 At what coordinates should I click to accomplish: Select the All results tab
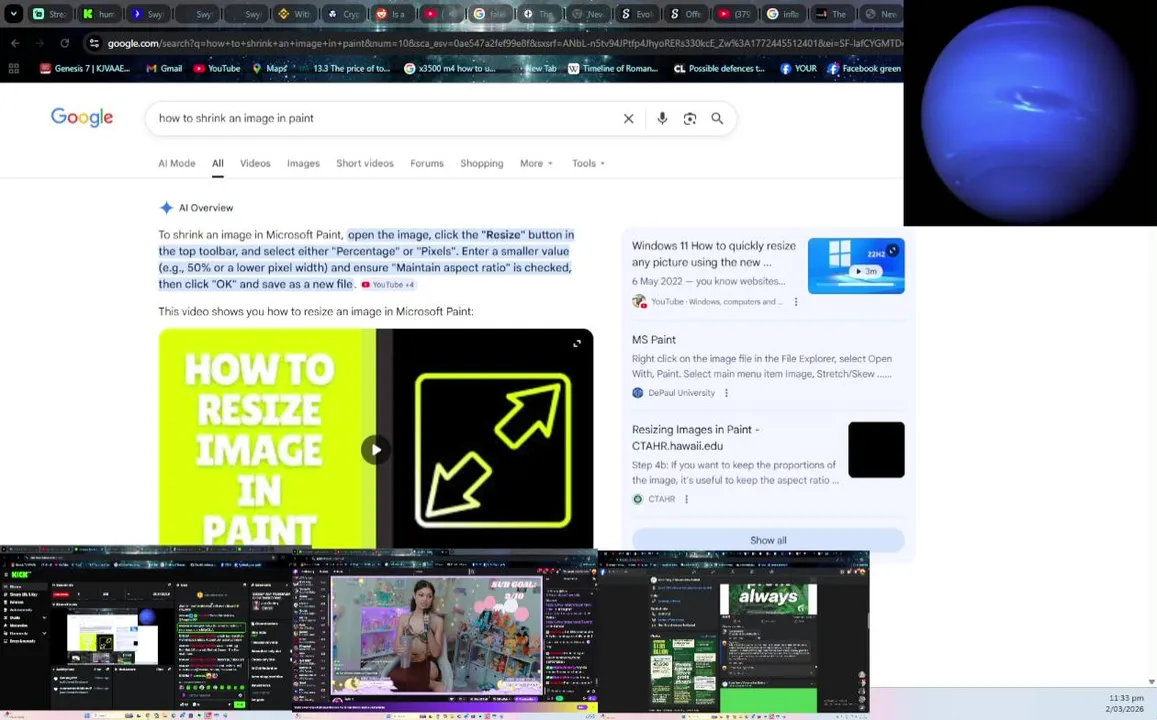point(218,163)
